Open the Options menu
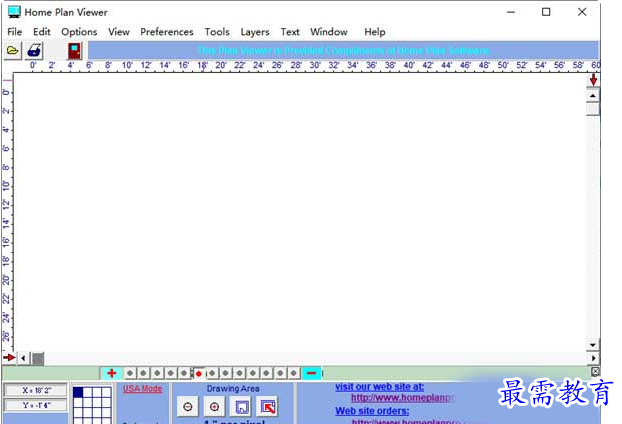Screen dimensions: 622x424 [79, 32]
